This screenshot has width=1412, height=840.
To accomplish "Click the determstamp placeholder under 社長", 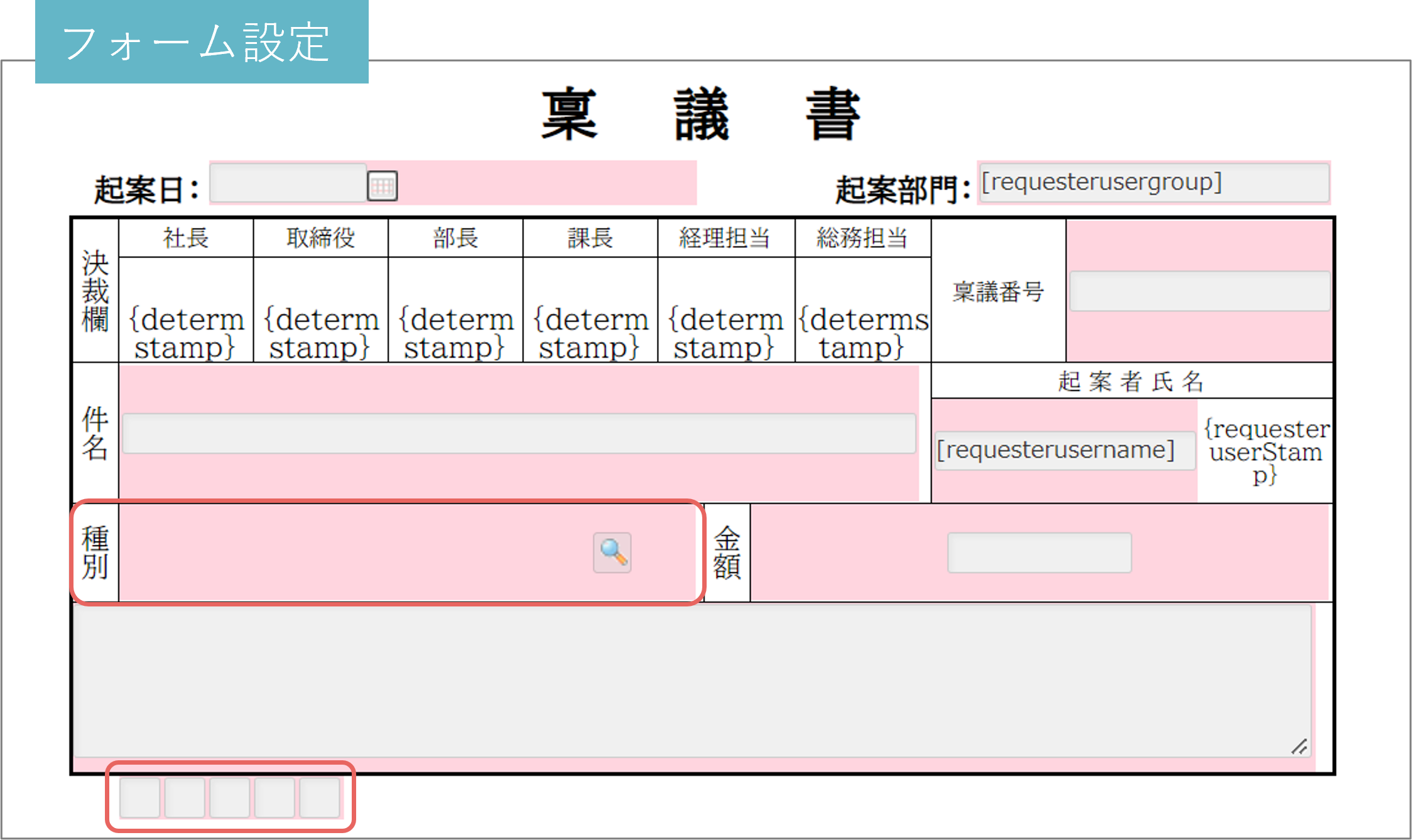I will (x=186, y=333).
